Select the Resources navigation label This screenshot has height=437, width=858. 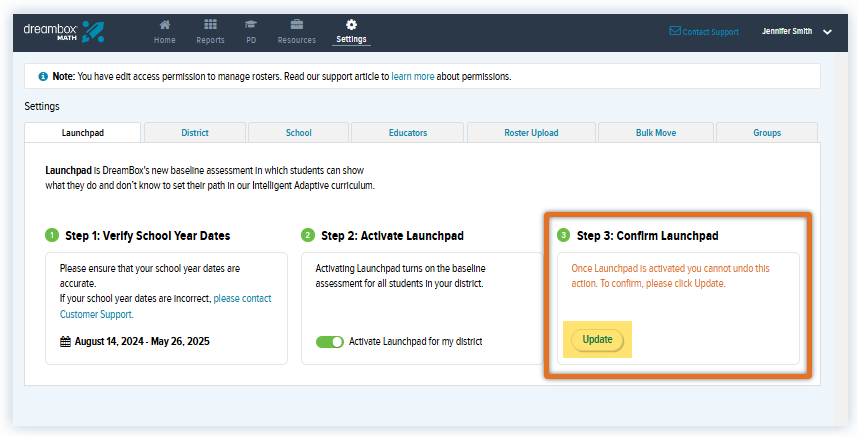[x=297, y=40]
